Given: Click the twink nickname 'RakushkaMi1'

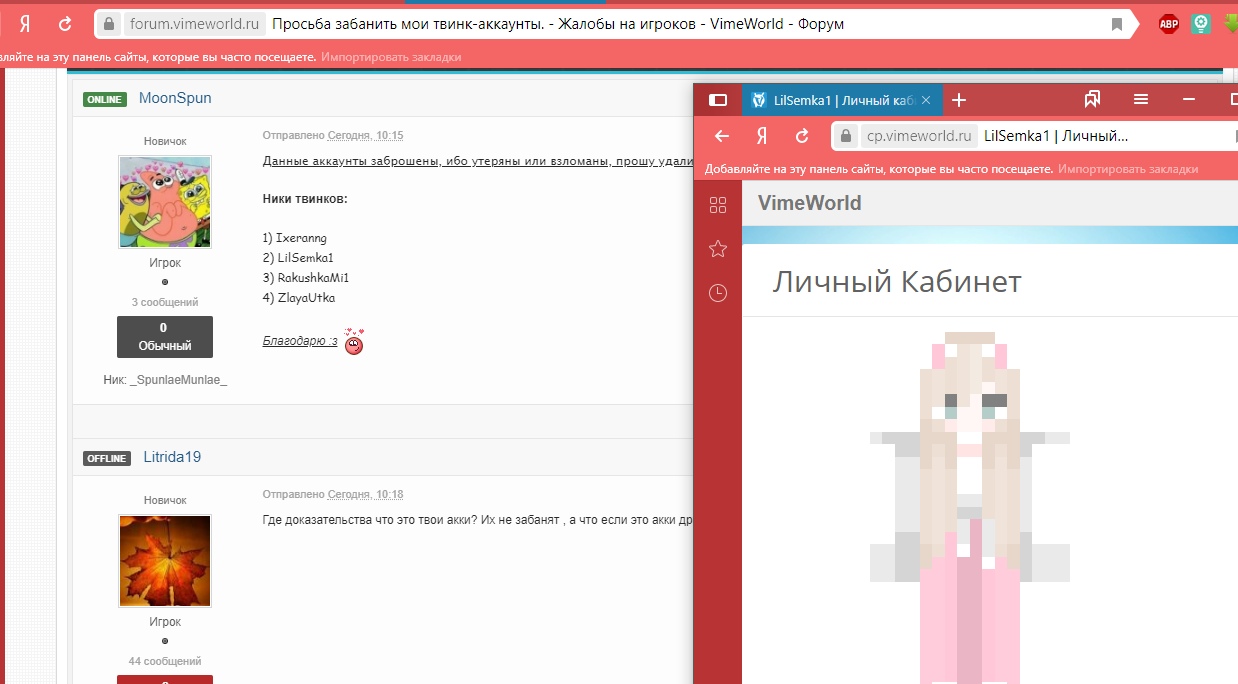Looking at the screenshot, I should (313, 278).
